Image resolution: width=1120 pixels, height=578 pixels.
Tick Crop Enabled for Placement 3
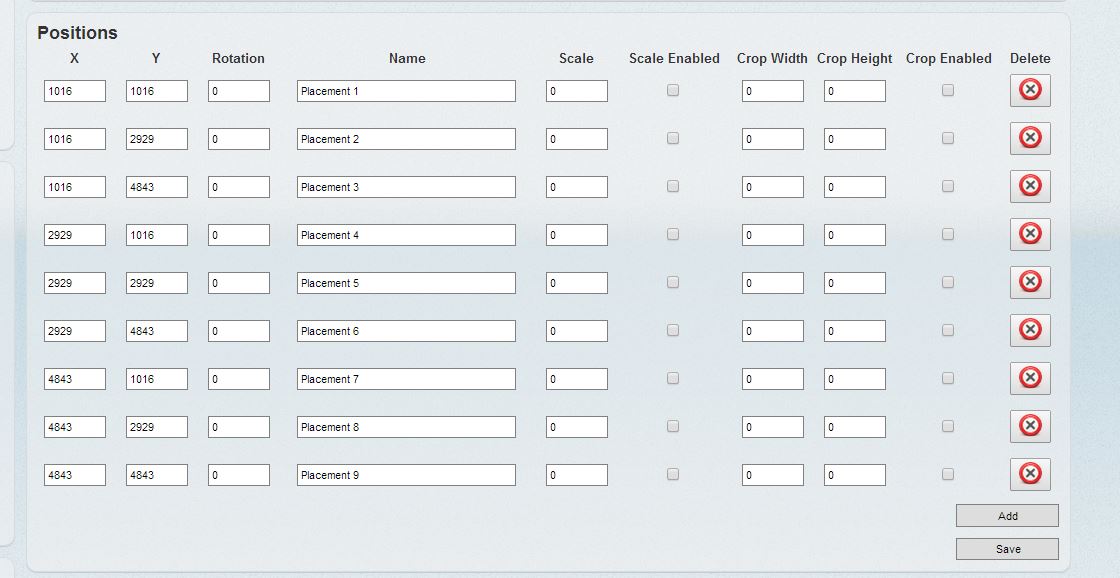[x=948, y=186]
